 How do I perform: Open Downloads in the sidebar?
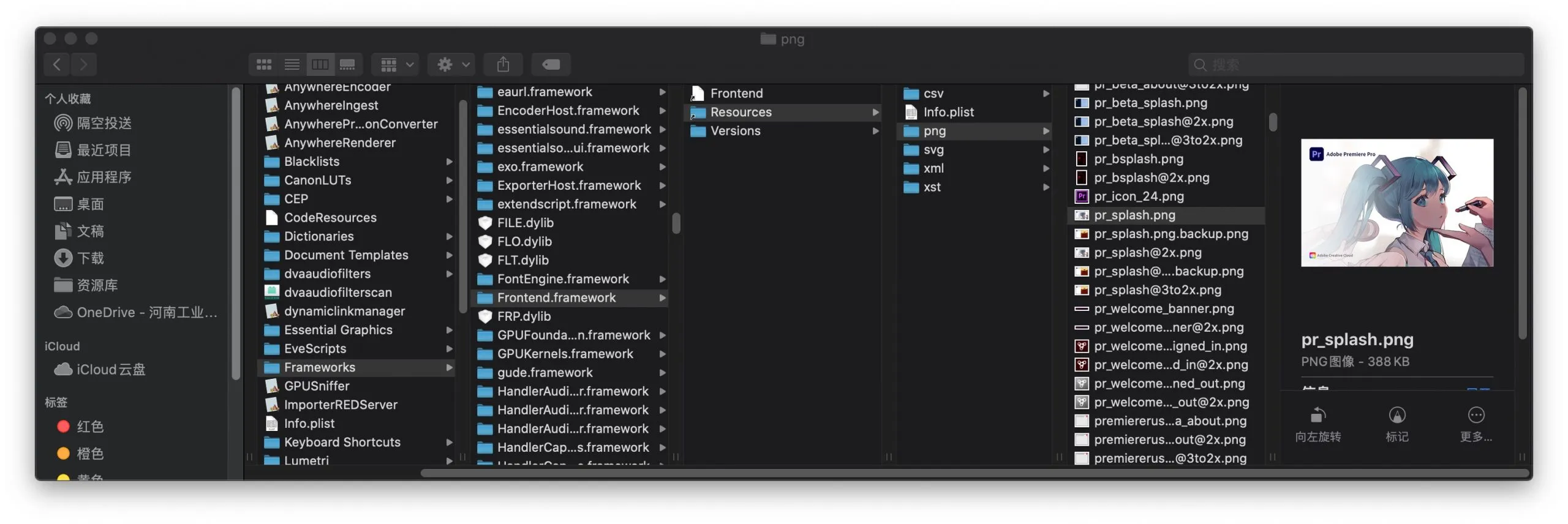(80, 258)
